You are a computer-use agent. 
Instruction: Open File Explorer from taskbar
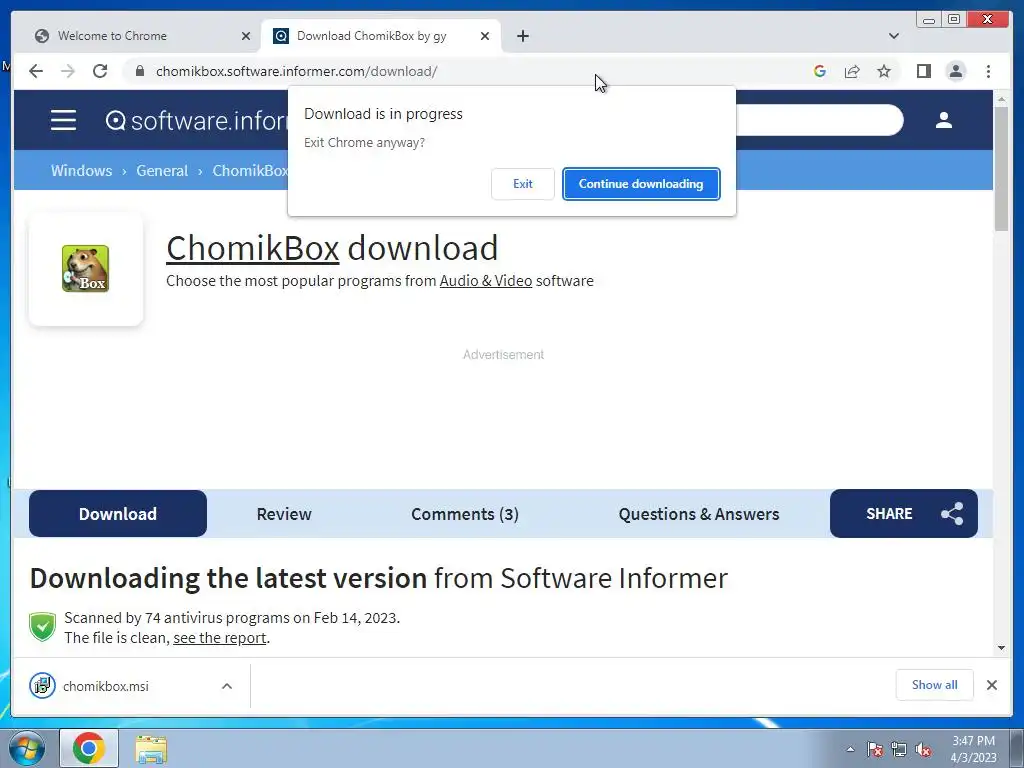(x=151, y=749)
